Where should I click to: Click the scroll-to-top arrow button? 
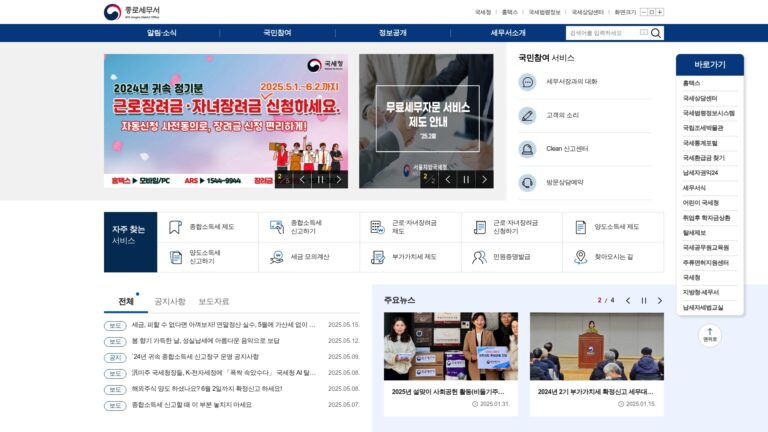coord(710,335)
